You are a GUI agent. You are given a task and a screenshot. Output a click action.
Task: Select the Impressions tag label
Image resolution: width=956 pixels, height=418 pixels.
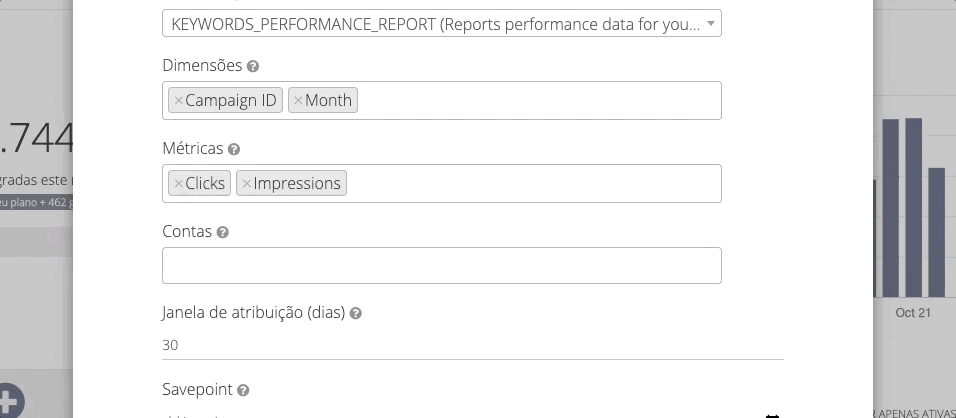(x=297, y=184)
